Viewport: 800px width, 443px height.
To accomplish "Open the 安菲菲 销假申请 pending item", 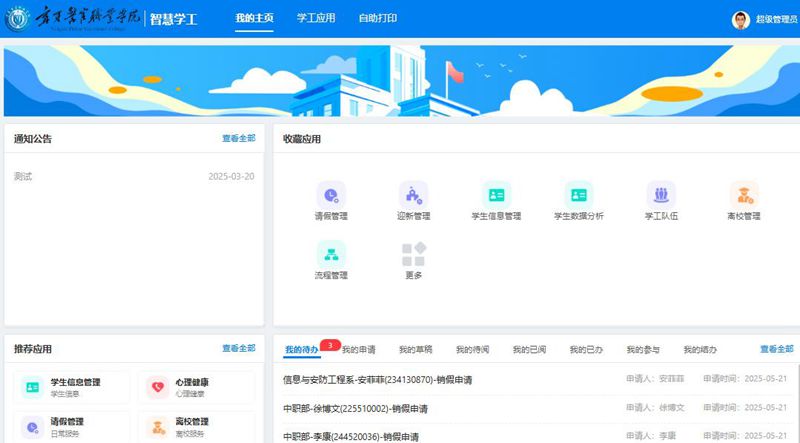I will coord(378,380).
